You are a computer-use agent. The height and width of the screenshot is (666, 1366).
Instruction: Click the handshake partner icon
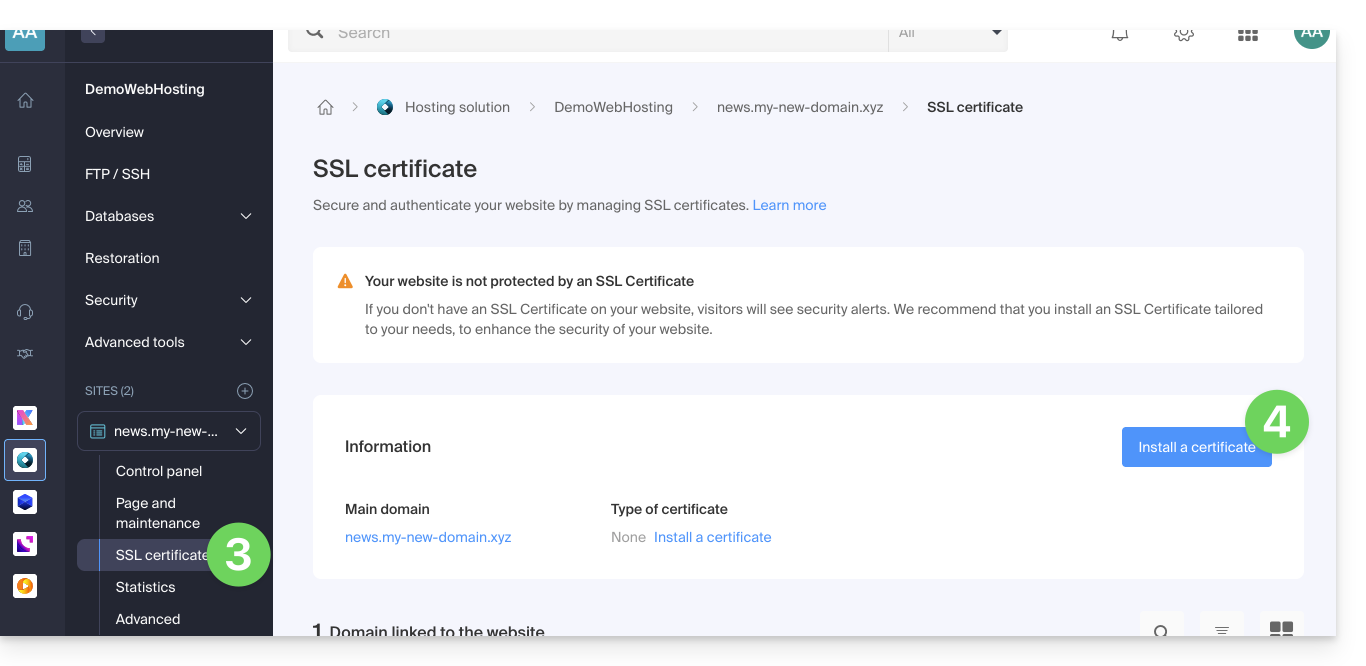click(25, 354)
